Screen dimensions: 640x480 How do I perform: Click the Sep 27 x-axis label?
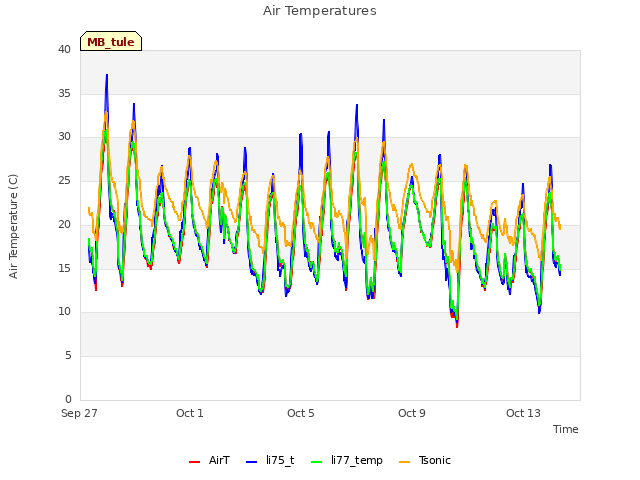(79, 413)
